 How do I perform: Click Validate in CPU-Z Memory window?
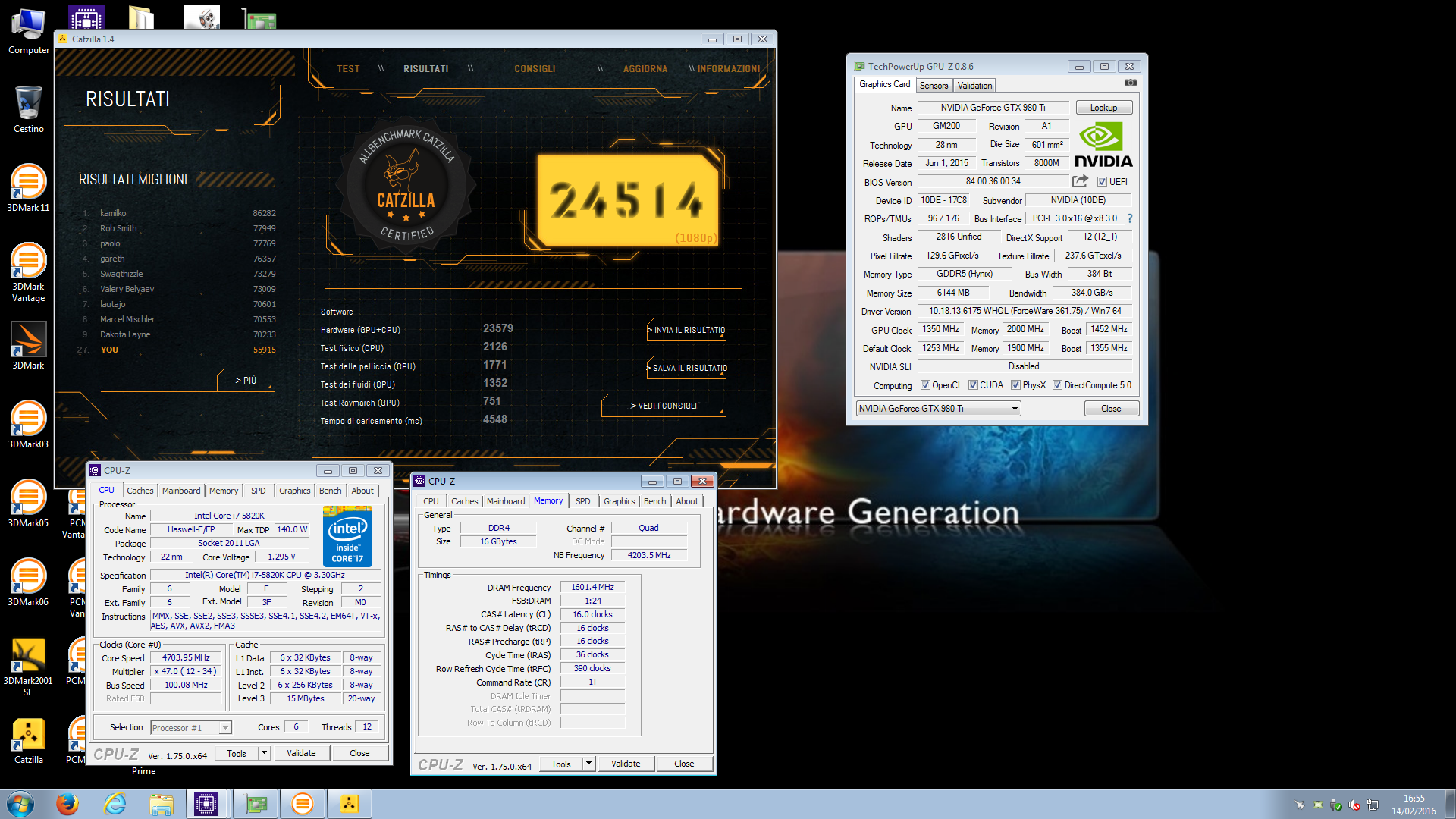(x=626, y=764)
